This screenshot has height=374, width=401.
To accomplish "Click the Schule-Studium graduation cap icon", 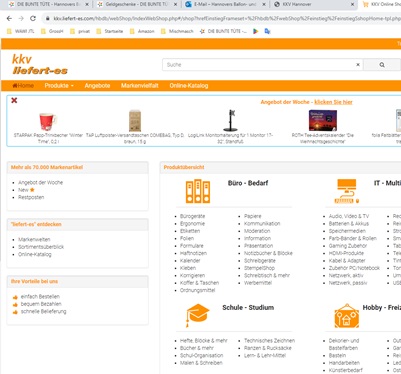I will (x=197, y=315).
